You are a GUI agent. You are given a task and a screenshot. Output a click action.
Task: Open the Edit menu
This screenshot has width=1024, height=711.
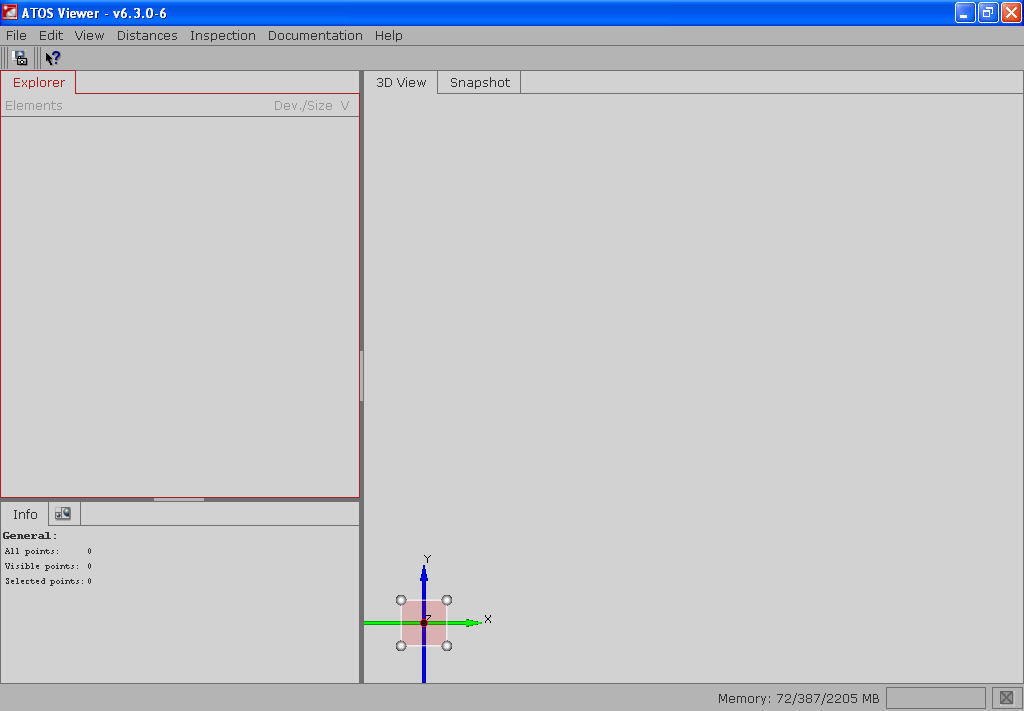tap(51, 35)
